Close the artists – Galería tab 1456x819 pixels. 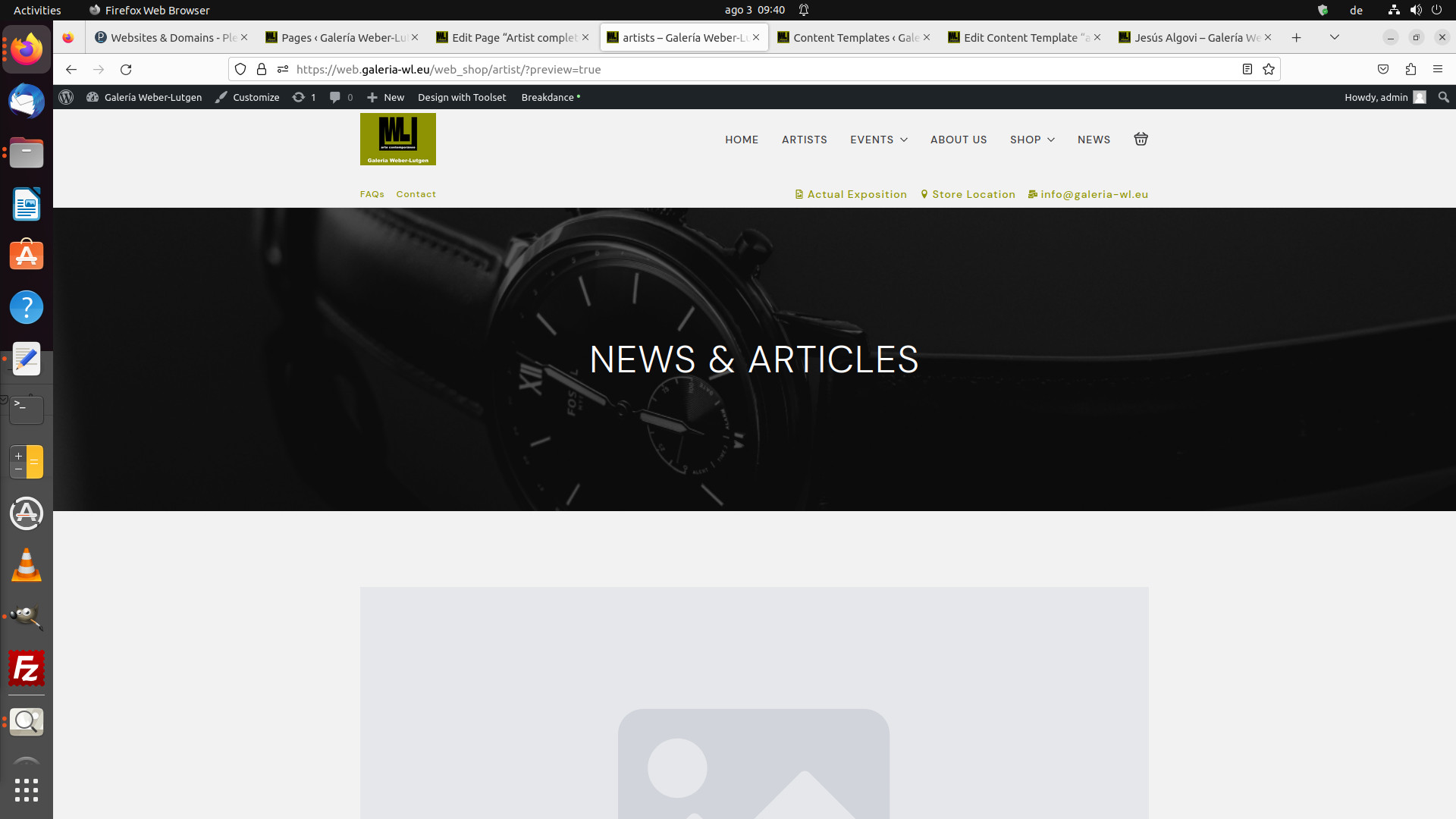[x=756, y=37]
